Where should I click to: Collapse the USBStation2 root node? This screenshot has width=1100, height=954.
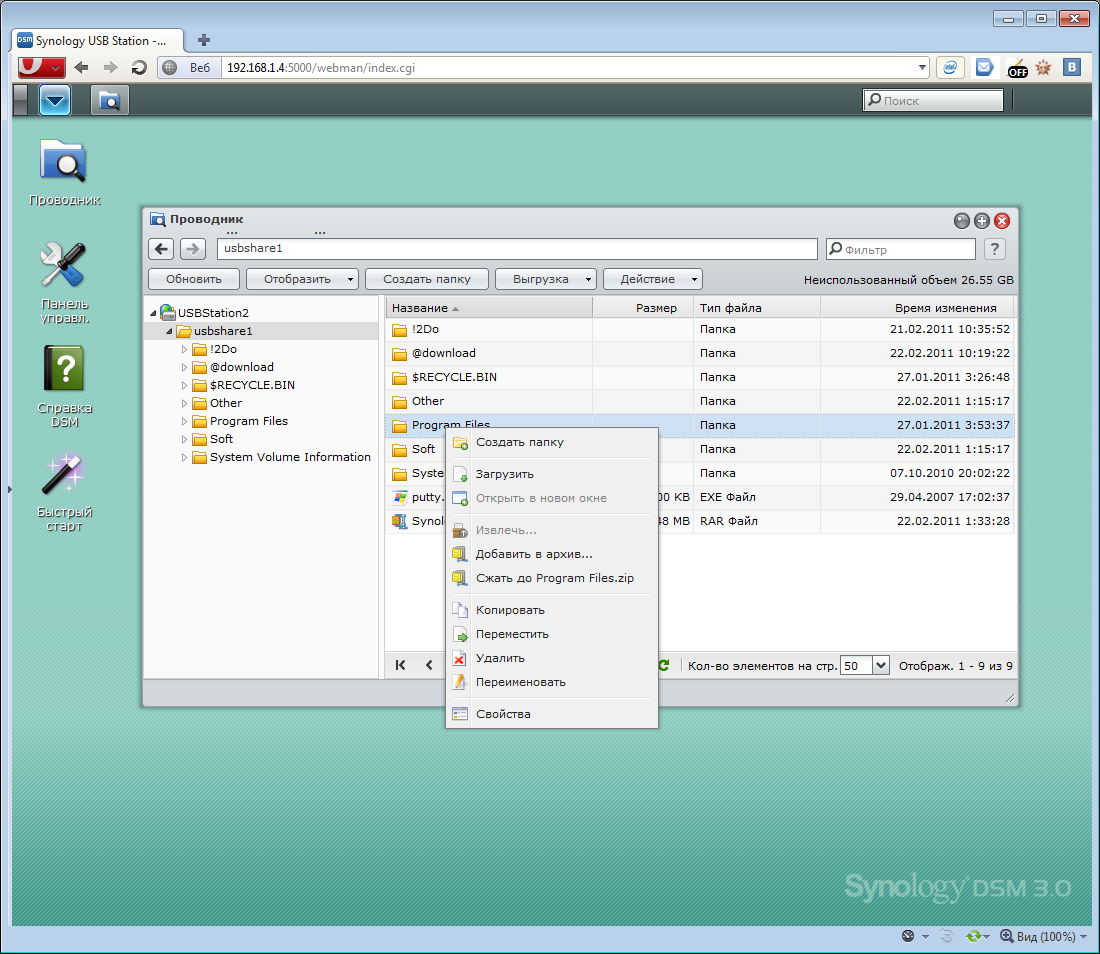(x=153, y=313)
